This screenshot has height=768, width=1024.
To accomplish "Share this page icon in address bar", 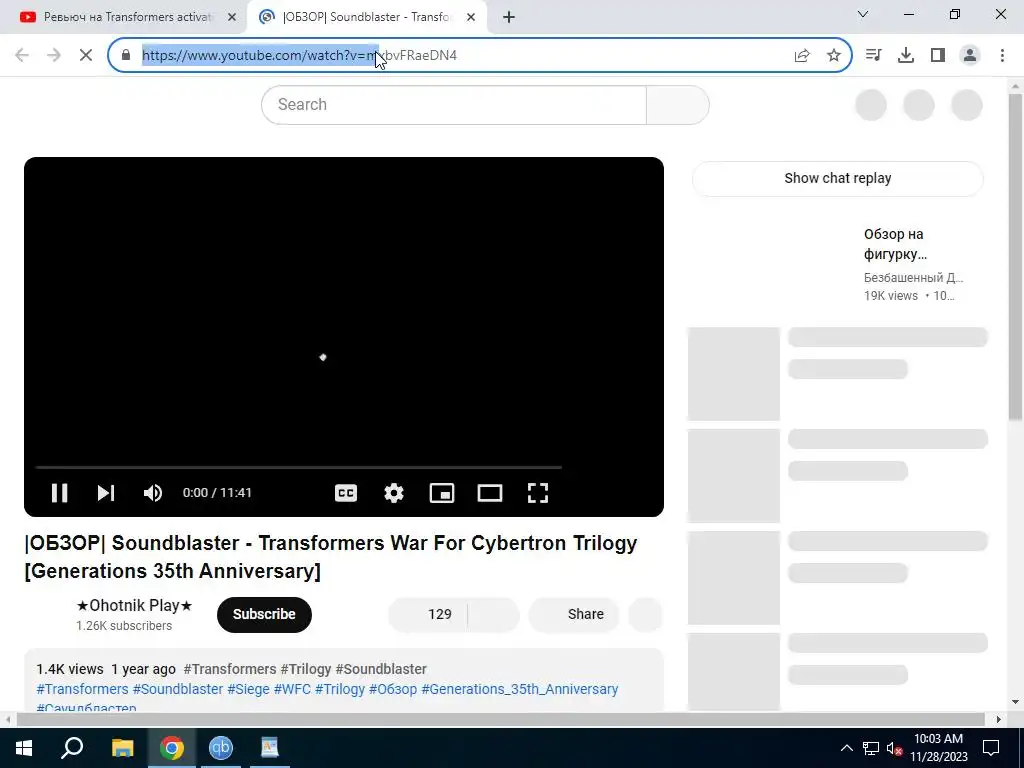I will click(x=802, y=56).
